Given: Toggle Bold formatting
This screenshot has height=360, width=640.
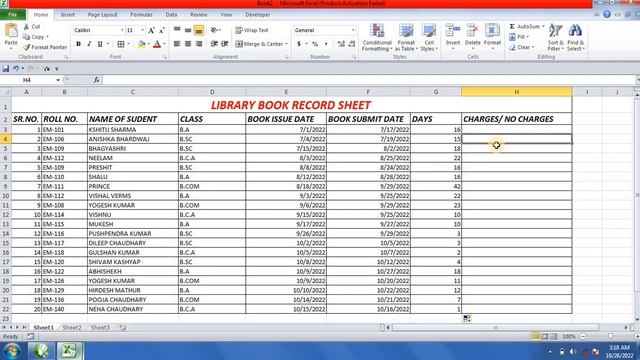Looking at the screenshot, I should tap(78, 44).
